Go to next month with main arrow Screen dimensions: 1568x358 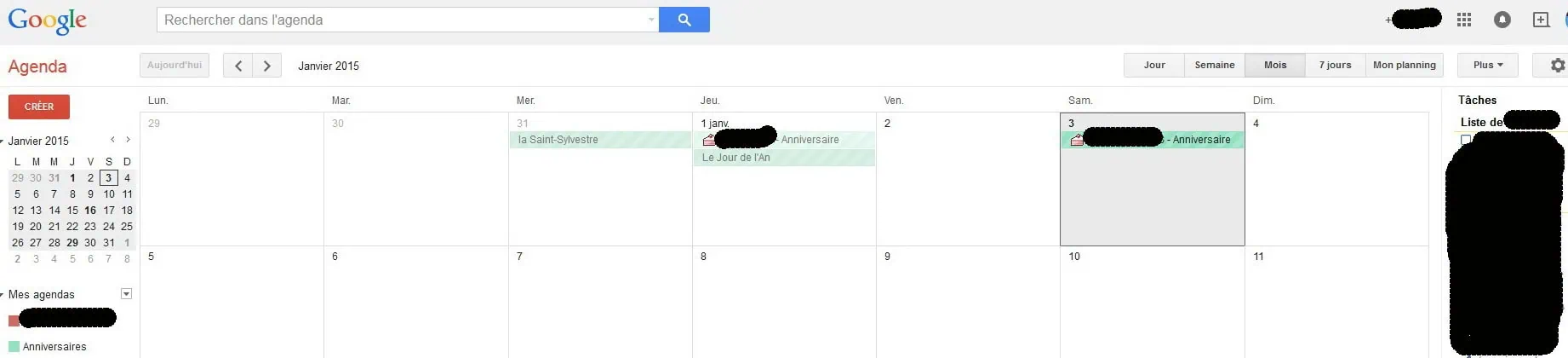tap(267, 66)
